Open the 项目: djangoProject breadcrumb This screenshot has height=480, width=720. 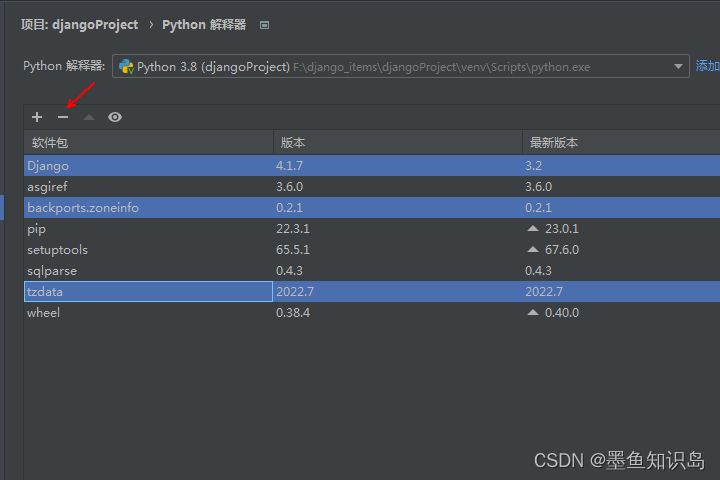pos(79,25)
